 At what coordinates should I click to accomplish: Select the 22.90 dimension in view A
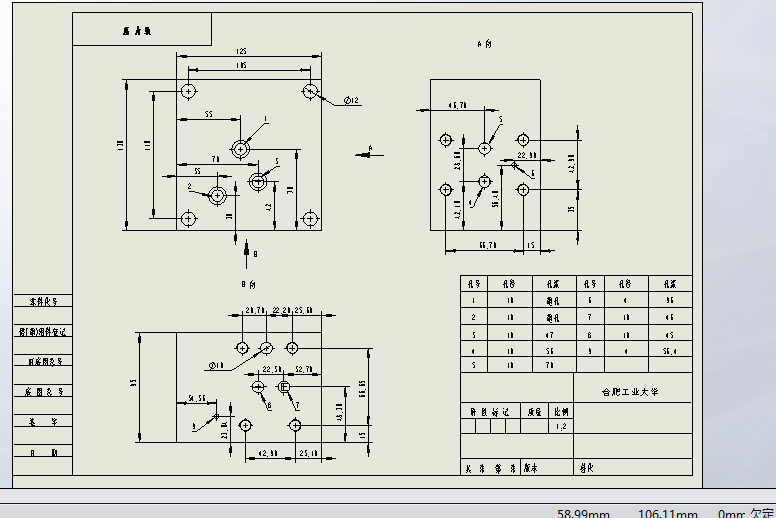[527, 155]
